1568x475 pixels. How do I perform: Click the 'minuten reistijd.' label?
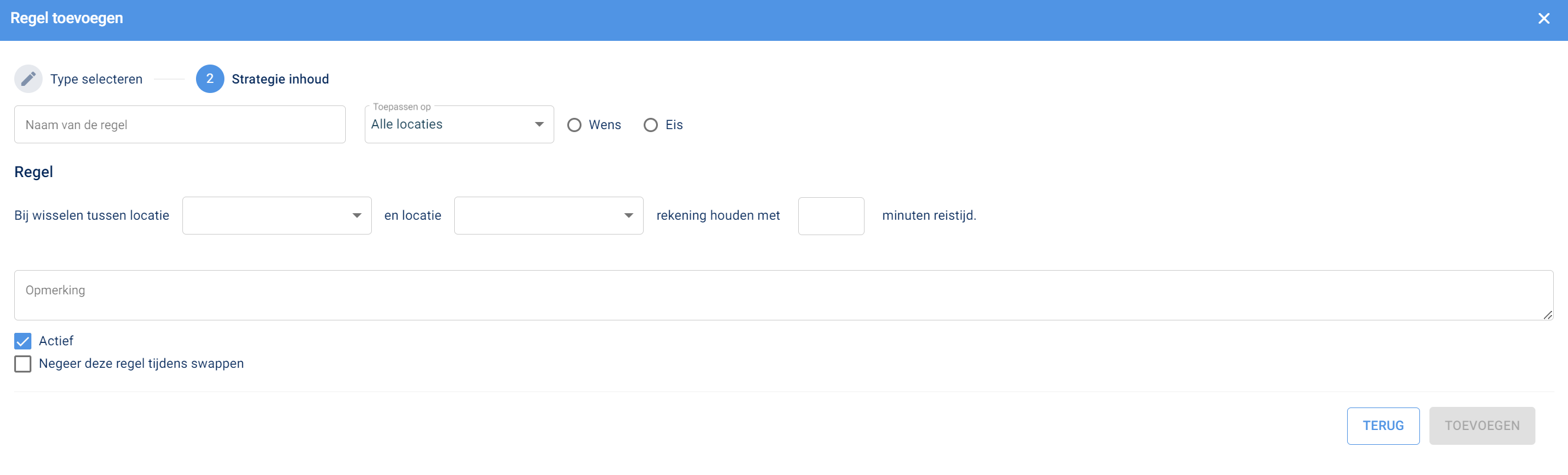pos(929,216)
